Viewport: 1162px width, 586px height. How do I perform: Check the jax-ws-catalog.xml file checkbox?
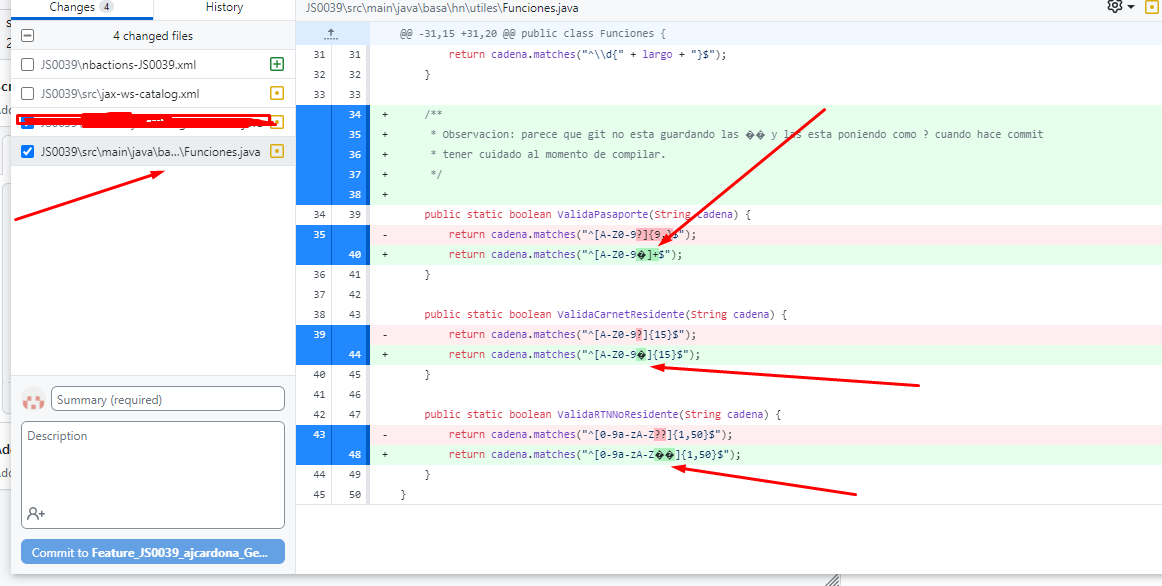pyautogui.click(x=26, y=92)
